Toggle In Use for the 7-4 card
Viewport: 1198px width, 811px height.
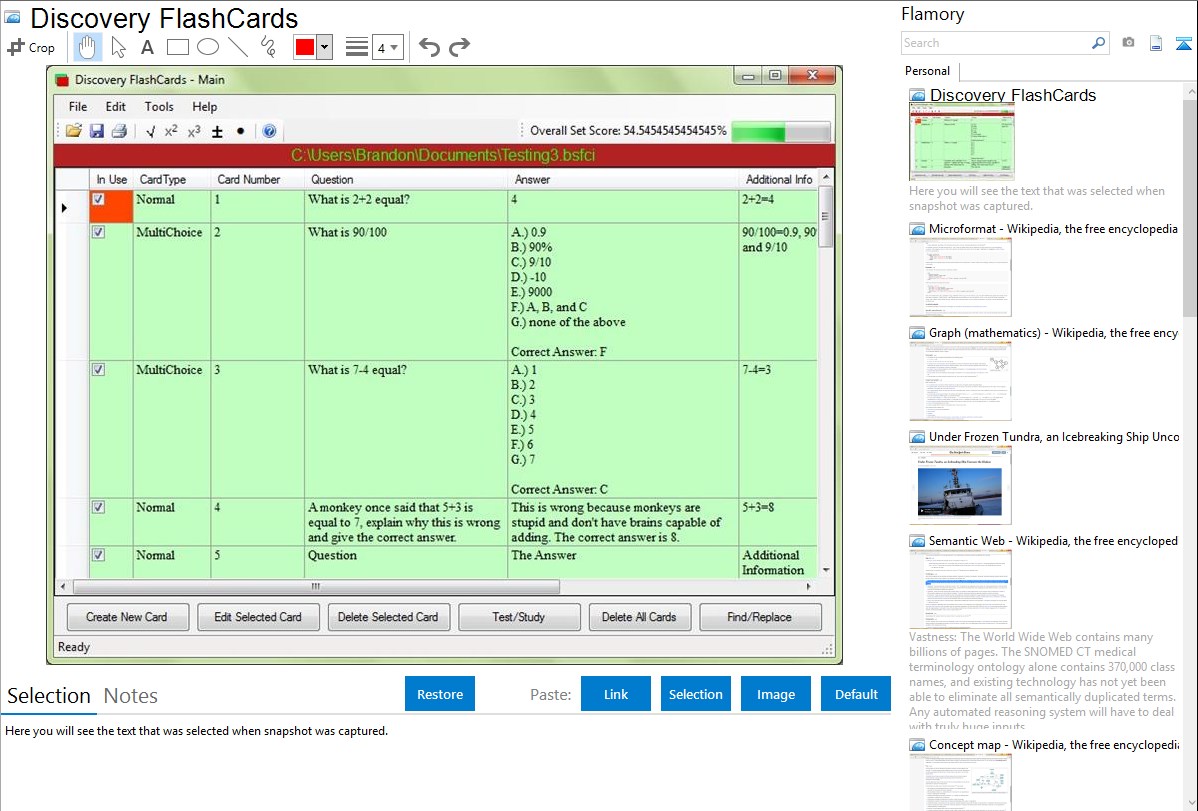[98, 369]
